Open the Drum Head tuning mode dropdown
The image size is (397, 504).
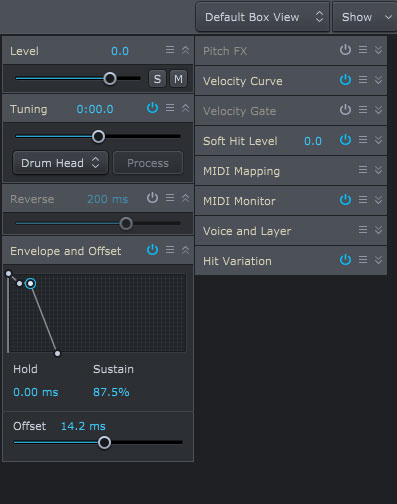(60, 163)
